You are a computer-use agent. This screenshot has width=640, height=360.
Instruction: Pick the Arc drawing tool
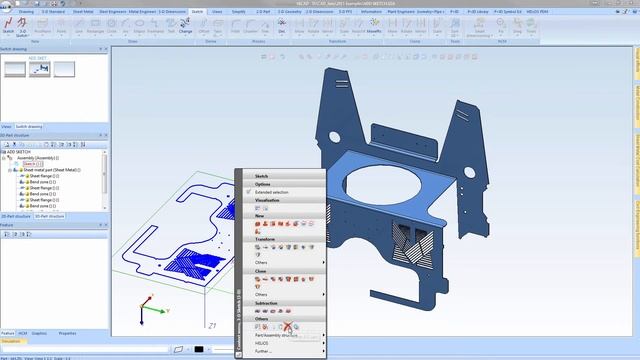point(125,26)
